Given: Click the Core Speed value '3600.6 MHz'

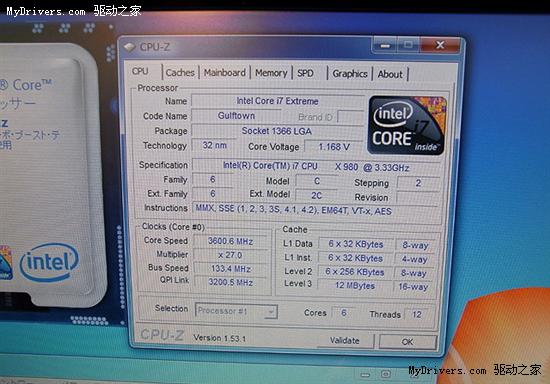Looking at the screenshot, I should (230, 241).
